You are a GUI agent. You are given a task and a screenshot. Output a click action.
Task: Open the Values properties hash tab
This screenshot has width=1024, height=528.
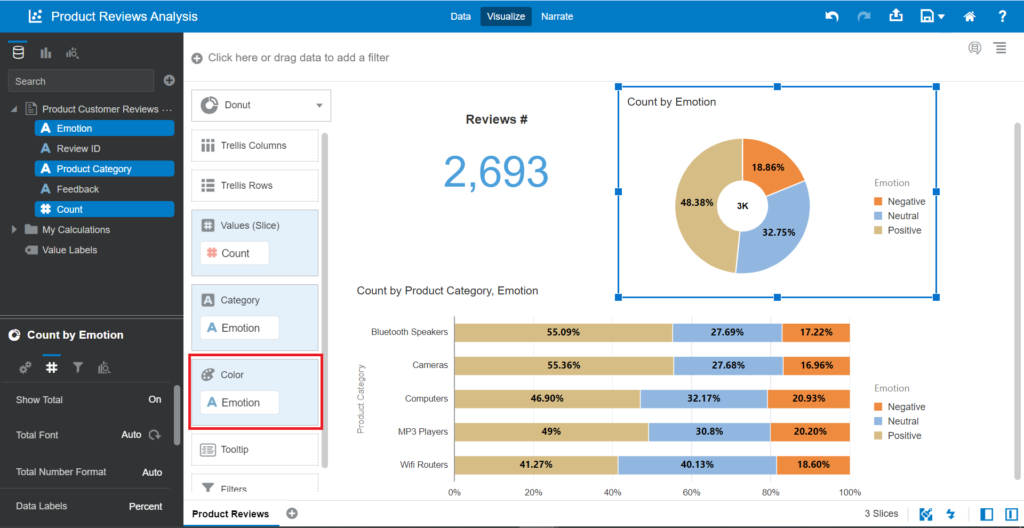[x=52, y=368]
